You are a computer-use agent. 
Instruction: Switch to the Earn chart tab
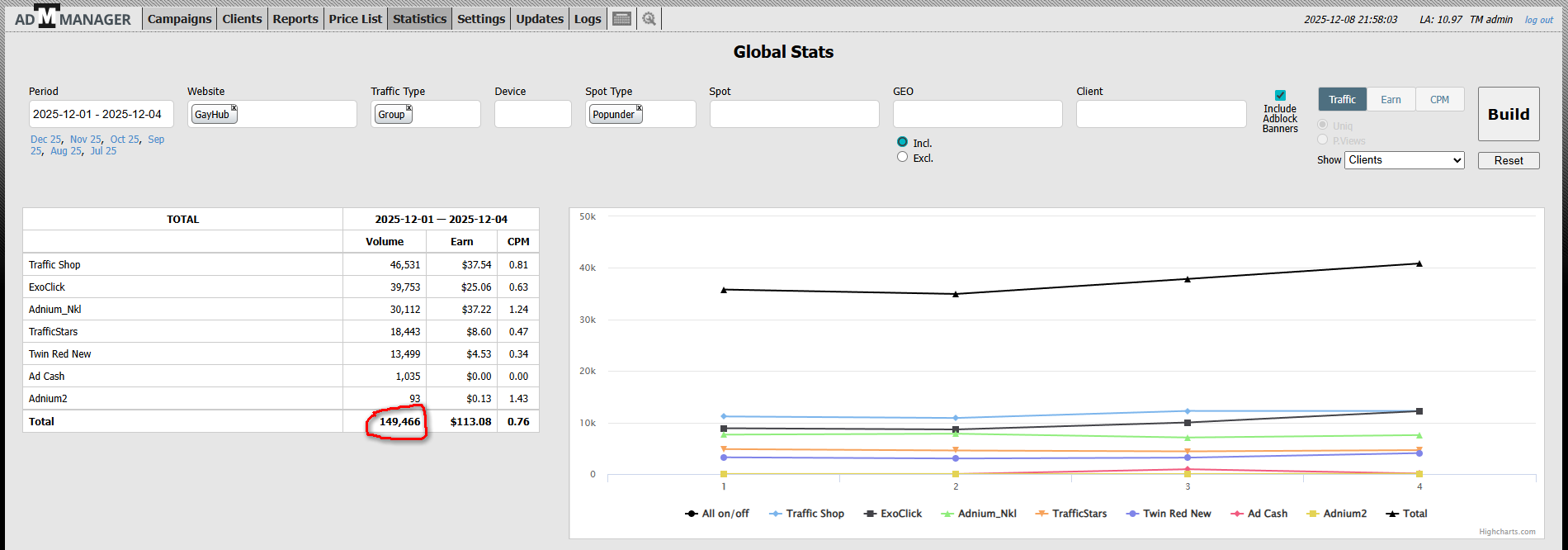coord(1391,100)
